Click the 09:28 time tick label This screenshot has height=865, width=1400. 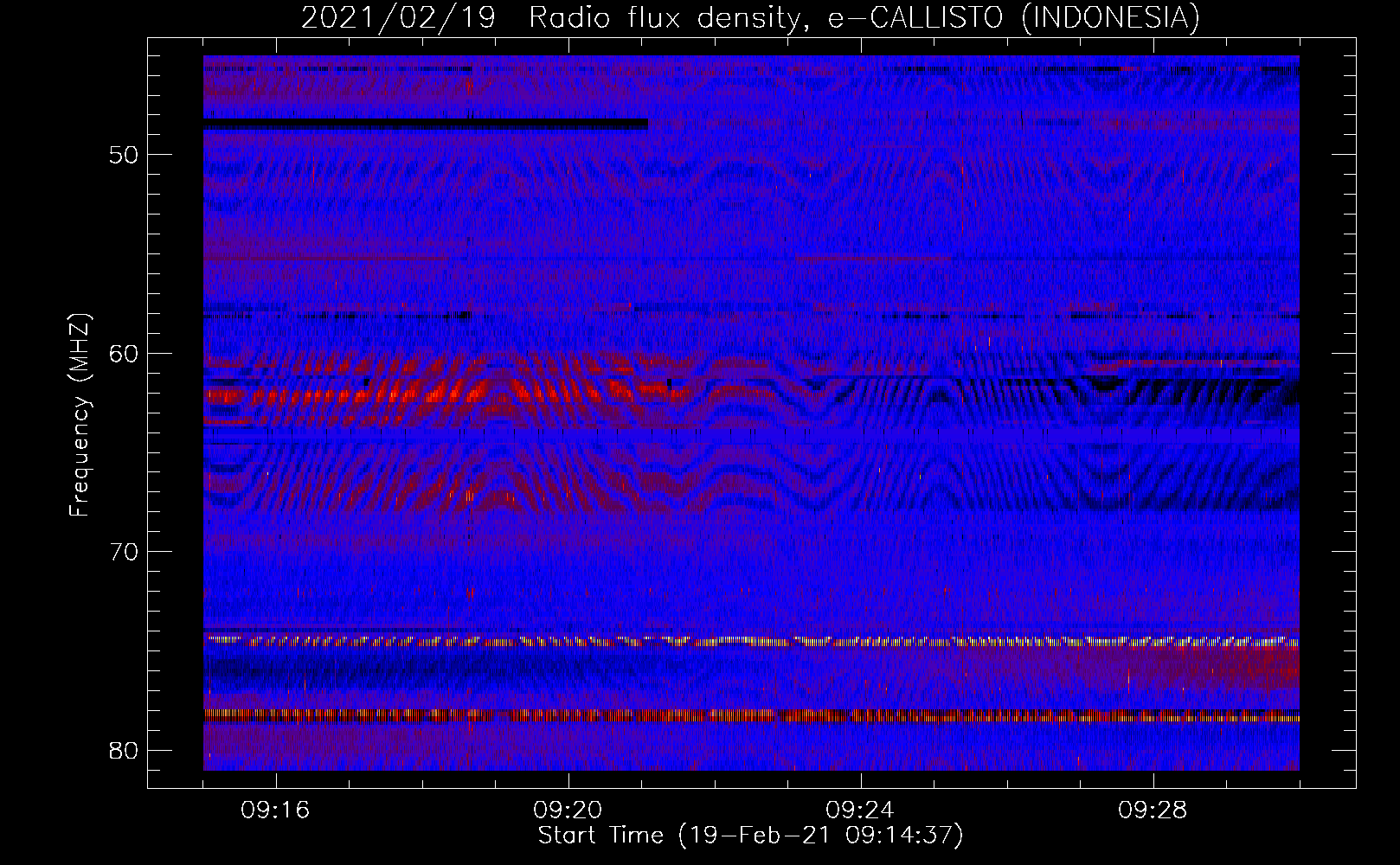coord(1153,811)
